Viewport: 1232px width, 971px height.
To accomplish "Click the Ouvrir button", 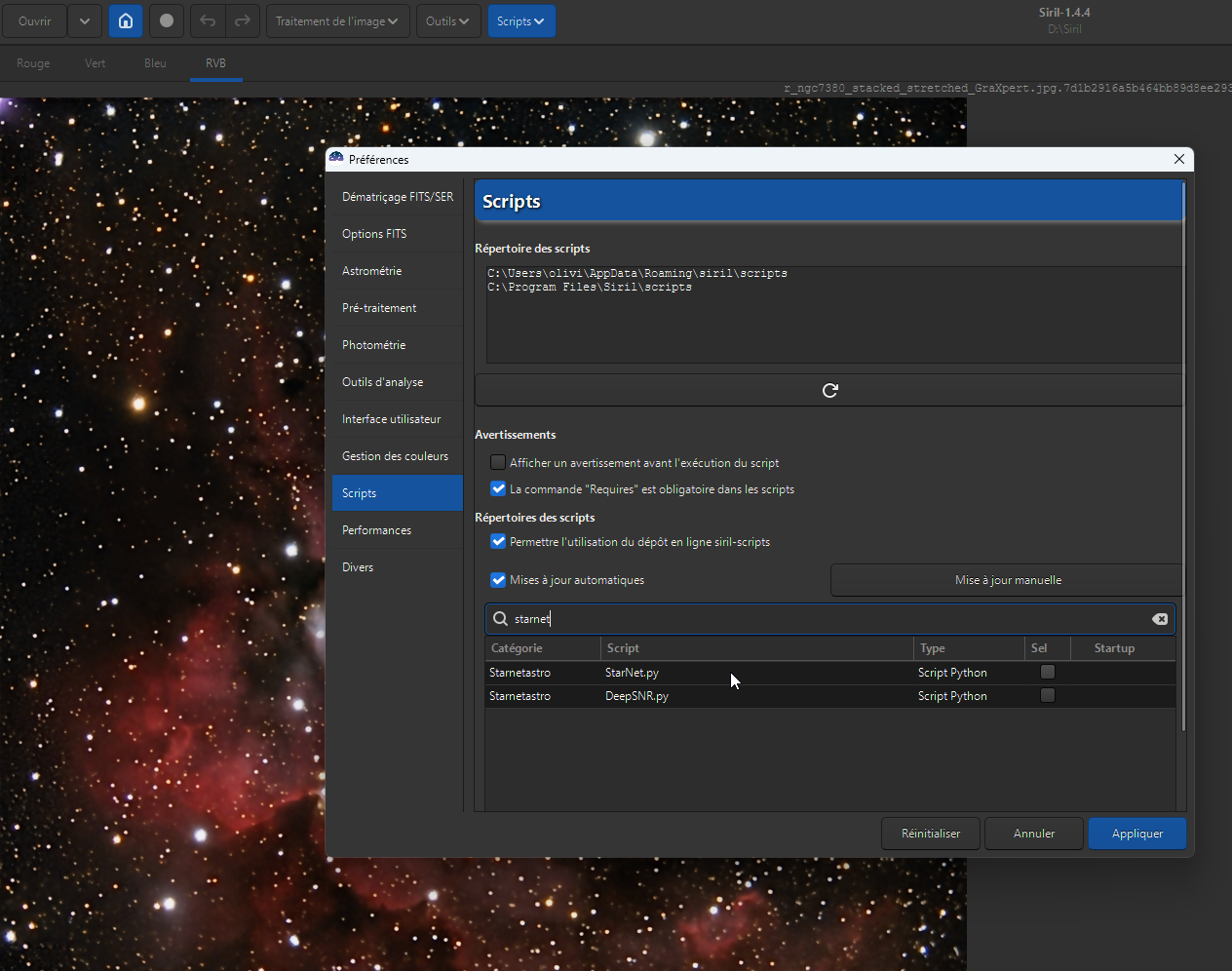I will 35,20.
